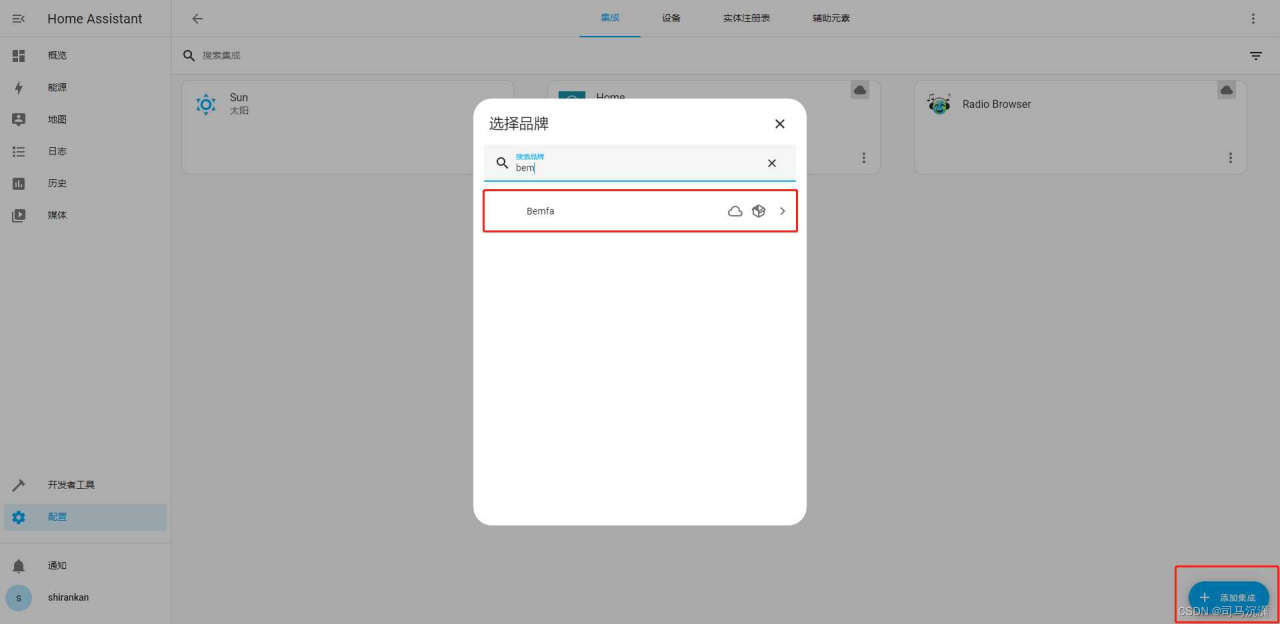This screenshot has height=624, width=1280.
Task: Close the 选择品牌 dialog
Action: click(780, 124)
